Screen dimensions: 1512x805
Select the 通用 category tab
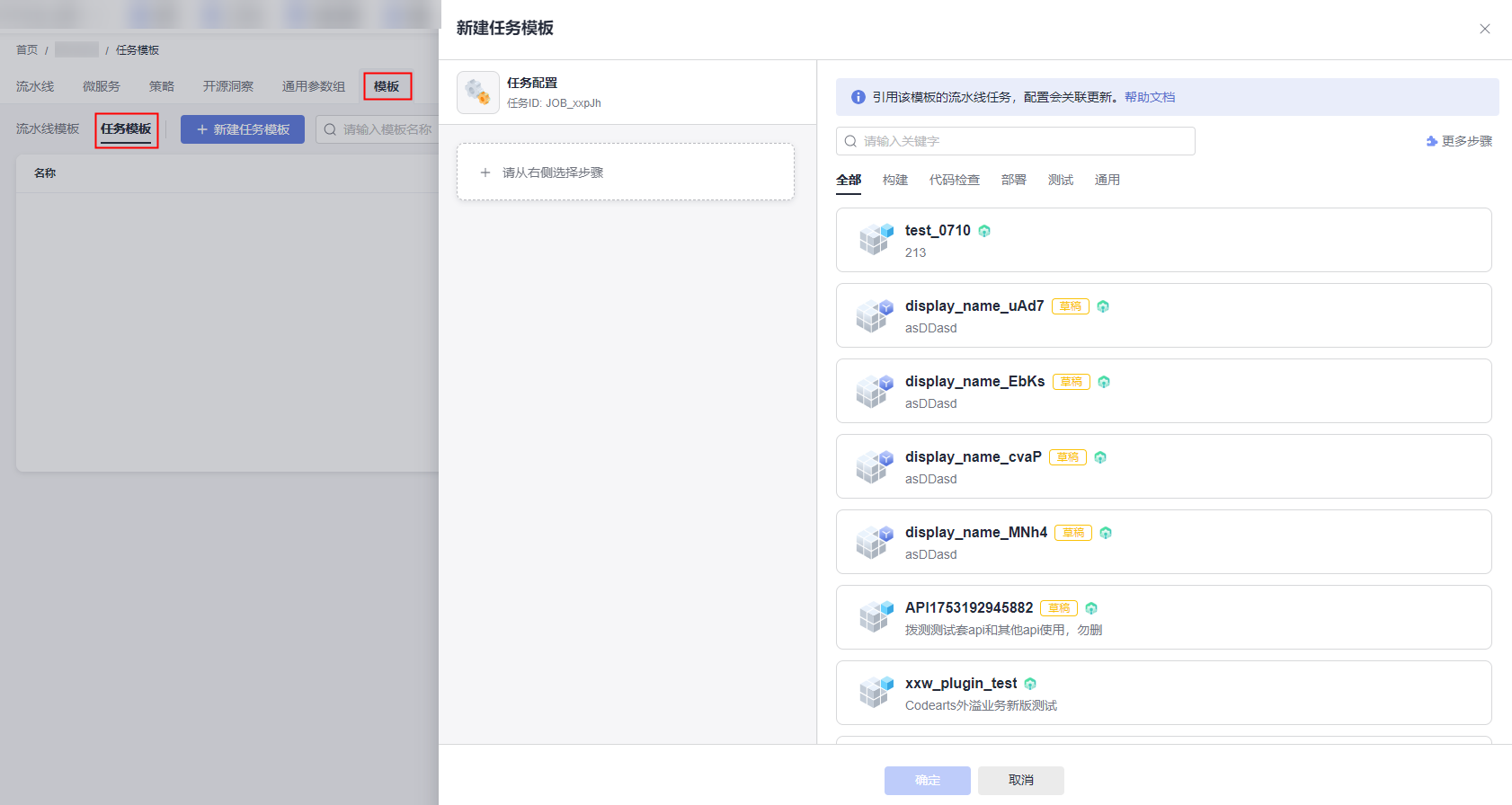point(1107,180)
